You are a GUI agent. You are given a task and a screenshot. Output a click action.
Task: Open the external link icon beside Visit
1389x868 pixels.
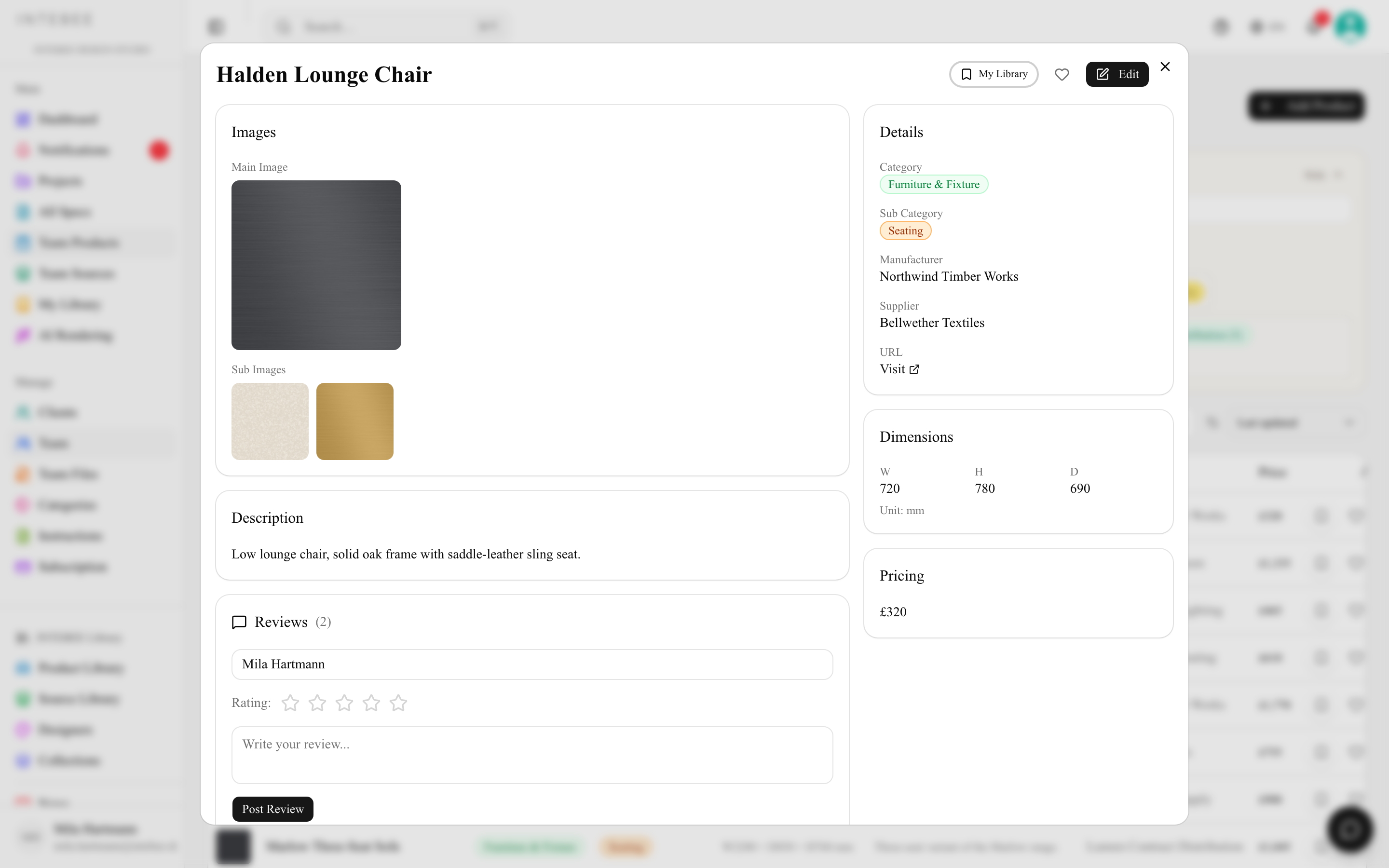[914, 369]
